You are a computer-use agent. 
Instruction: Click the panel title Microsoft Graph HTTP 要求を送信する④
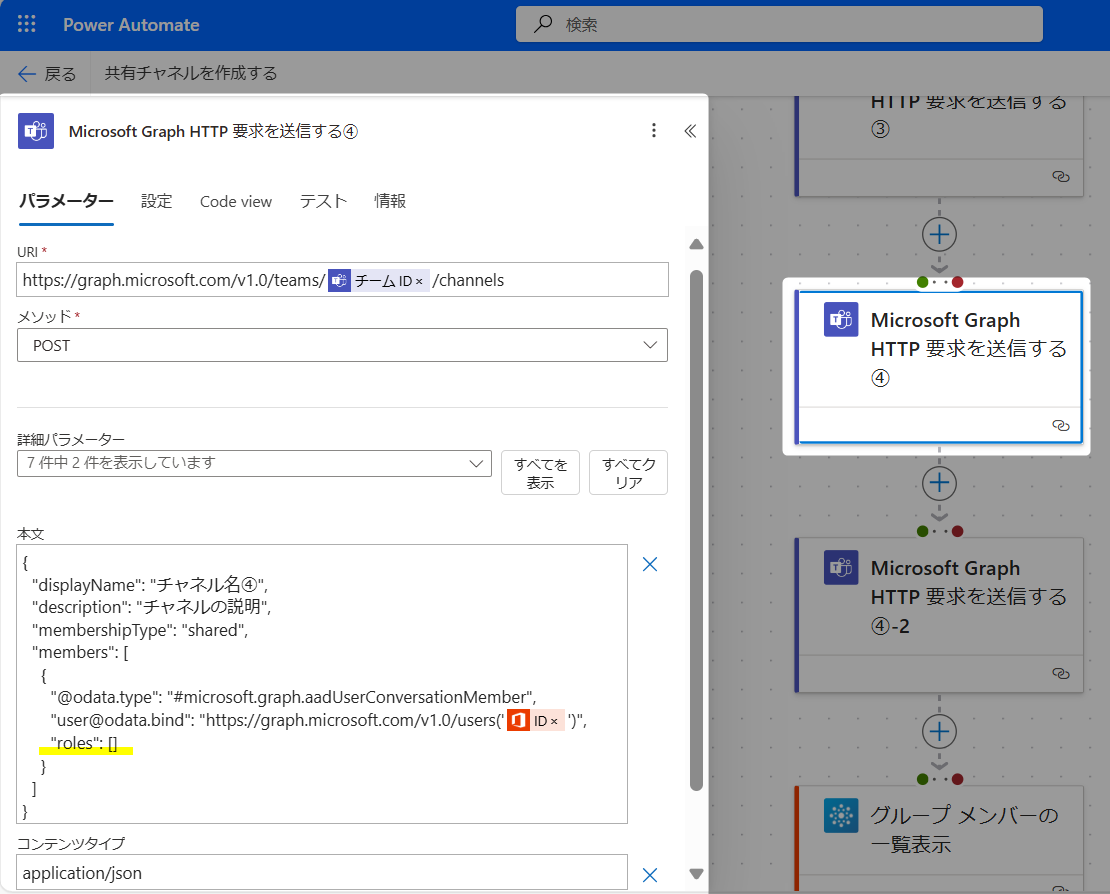213,132
